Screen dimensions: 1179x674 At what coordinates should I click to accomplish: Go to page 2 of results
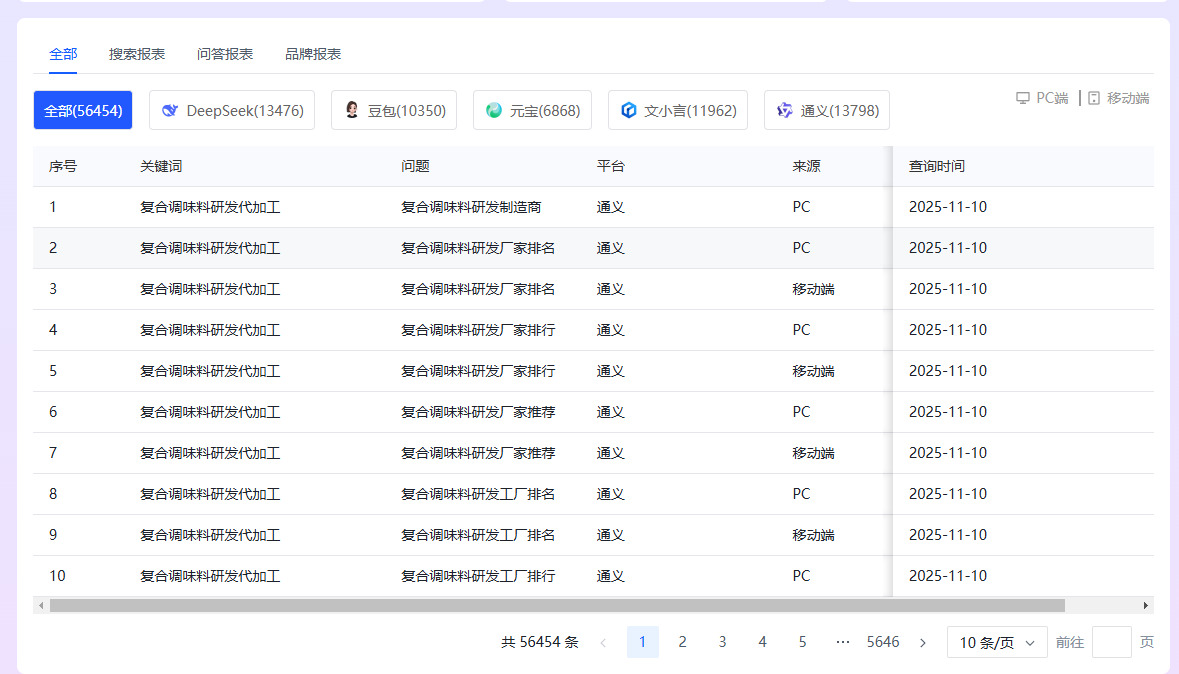point(682,642)
